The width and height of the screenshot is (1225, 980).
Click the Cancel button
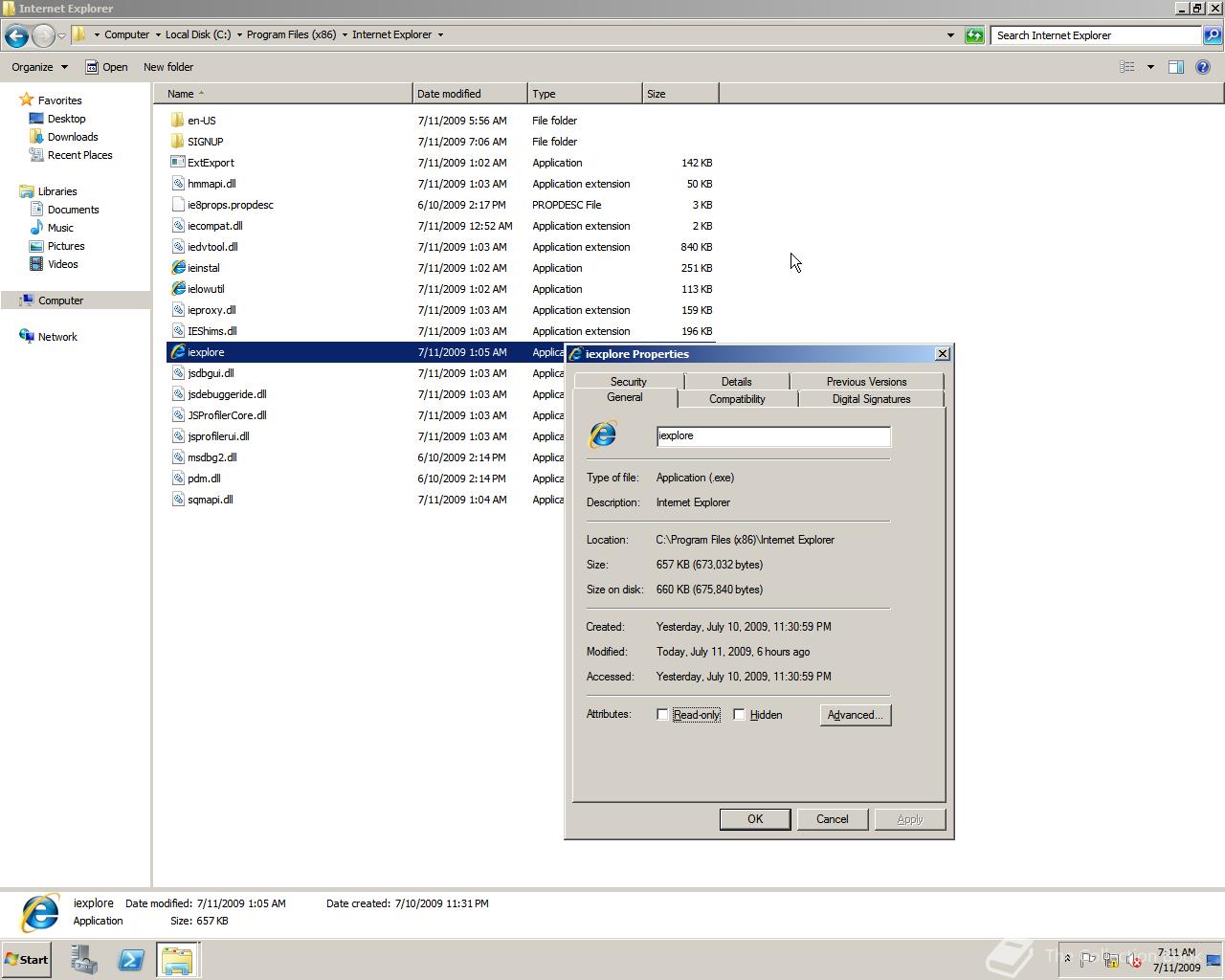point(833,819)
